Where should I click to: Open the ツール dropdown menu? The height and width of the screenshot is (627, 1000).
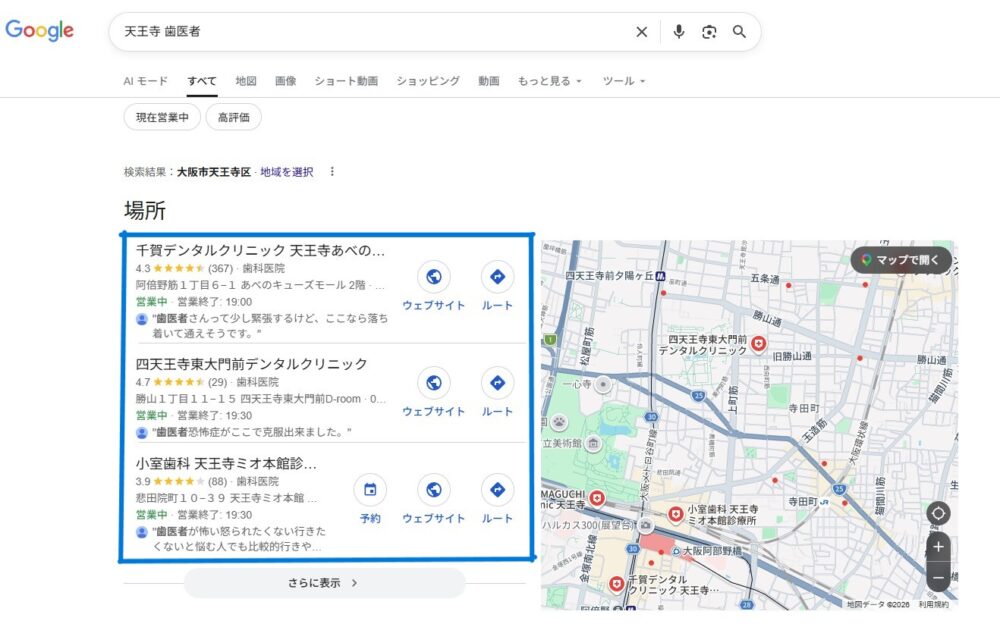pos(624,81)
